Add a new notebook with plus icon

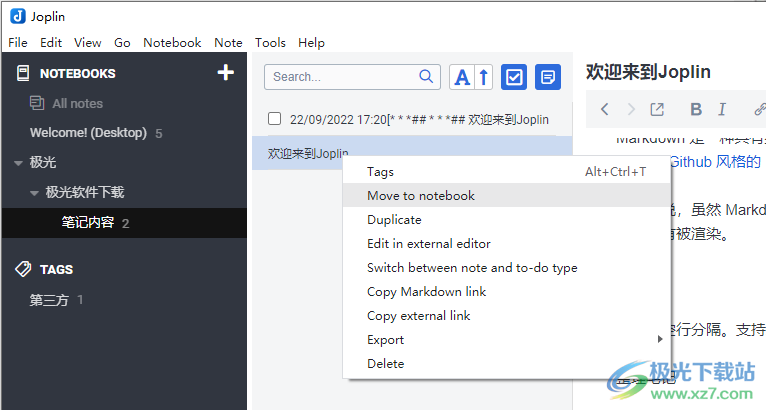pyautogui.click(x=226, y=73)
